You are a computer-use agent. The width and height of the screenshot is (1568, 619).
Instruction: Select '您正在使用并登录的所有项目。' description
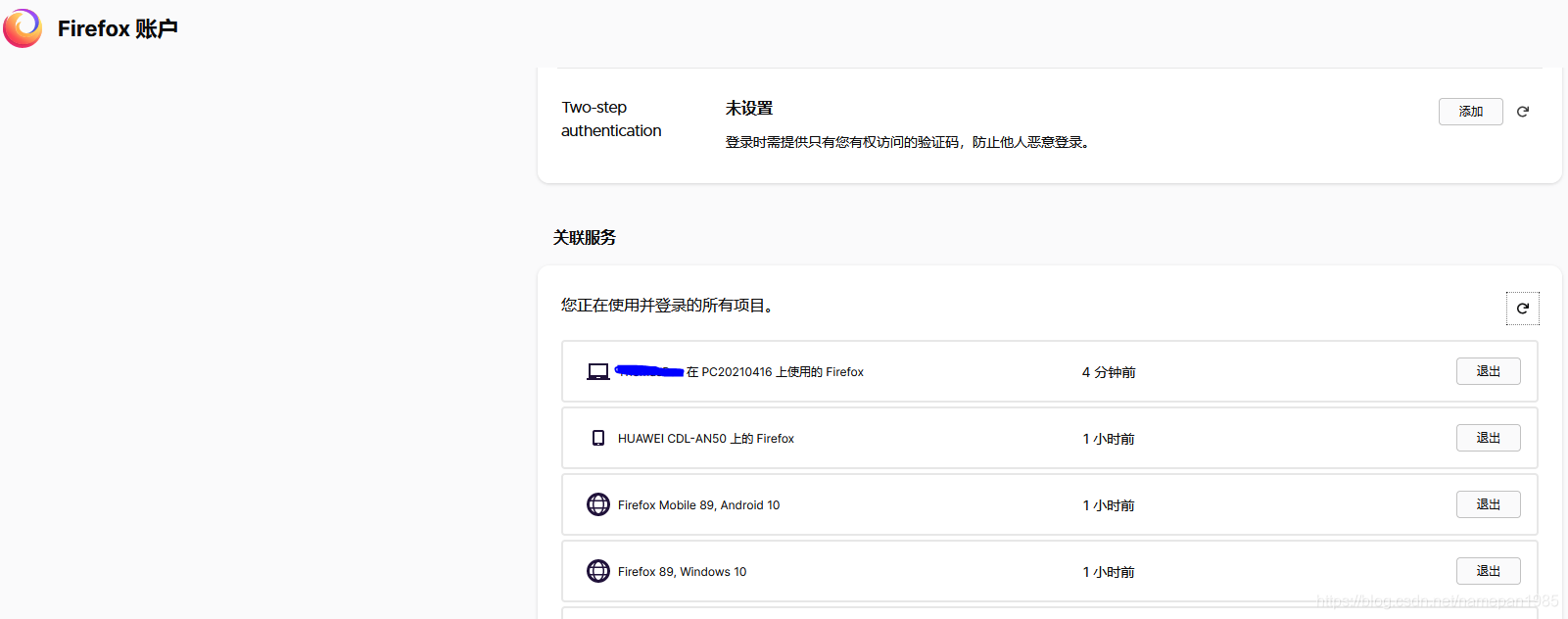tap(670, 306)
